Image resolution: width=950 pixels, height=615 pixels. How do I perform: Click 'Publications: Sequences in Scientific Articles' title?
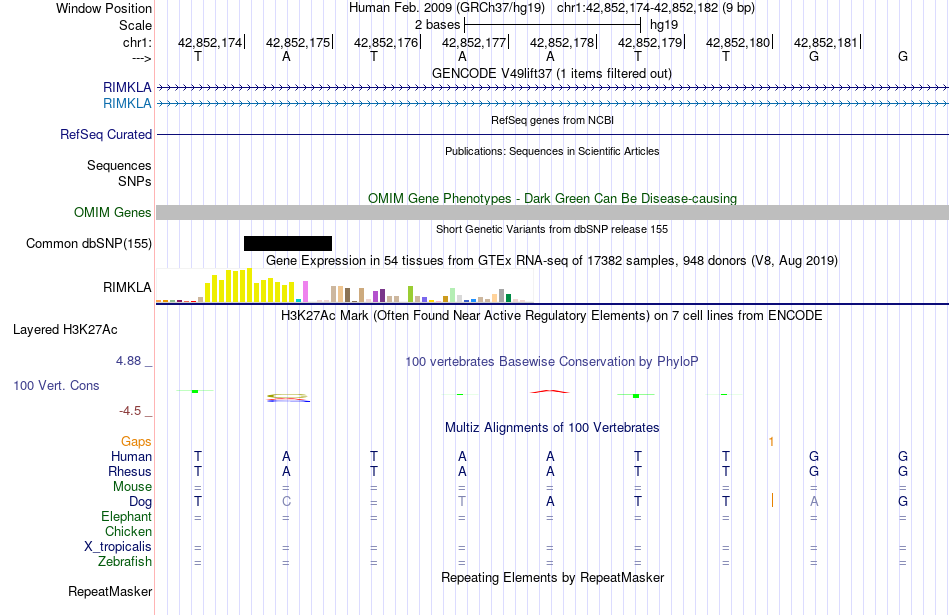[552, 151]
